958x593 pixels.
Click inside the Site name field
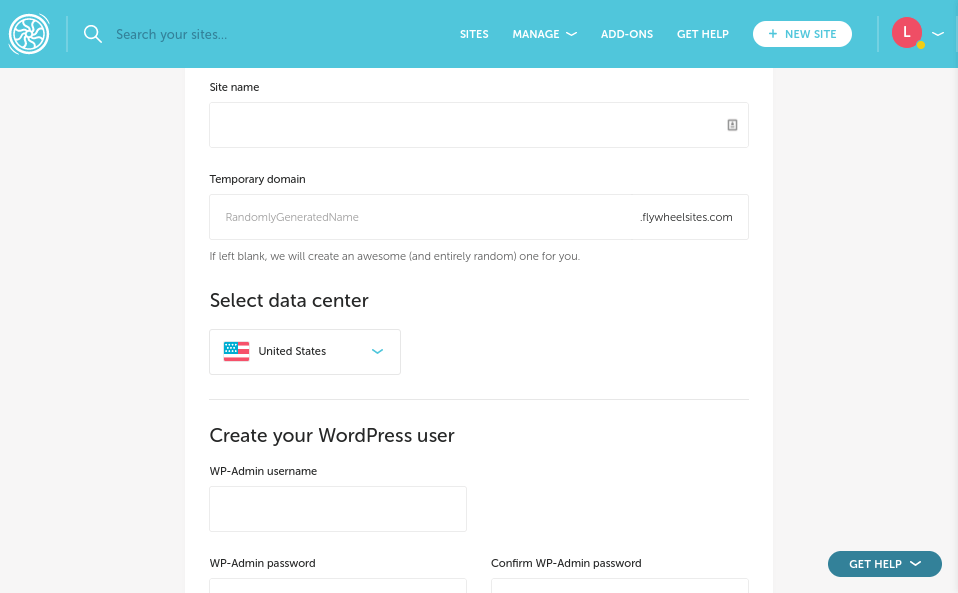click(x=479, y=125)
